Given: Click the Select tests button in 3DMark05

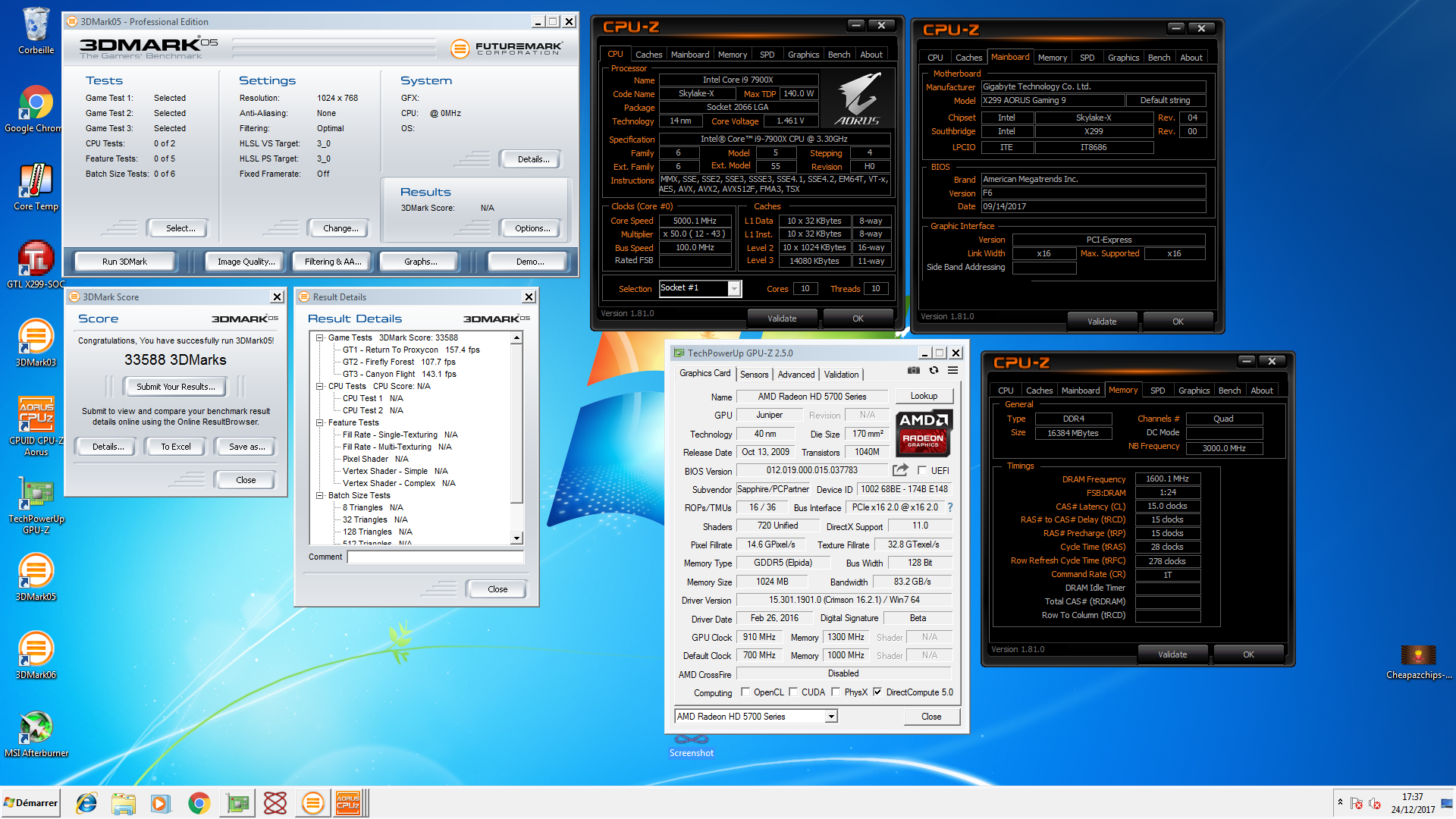Looking at the screenshot, I should click(180, 228).
